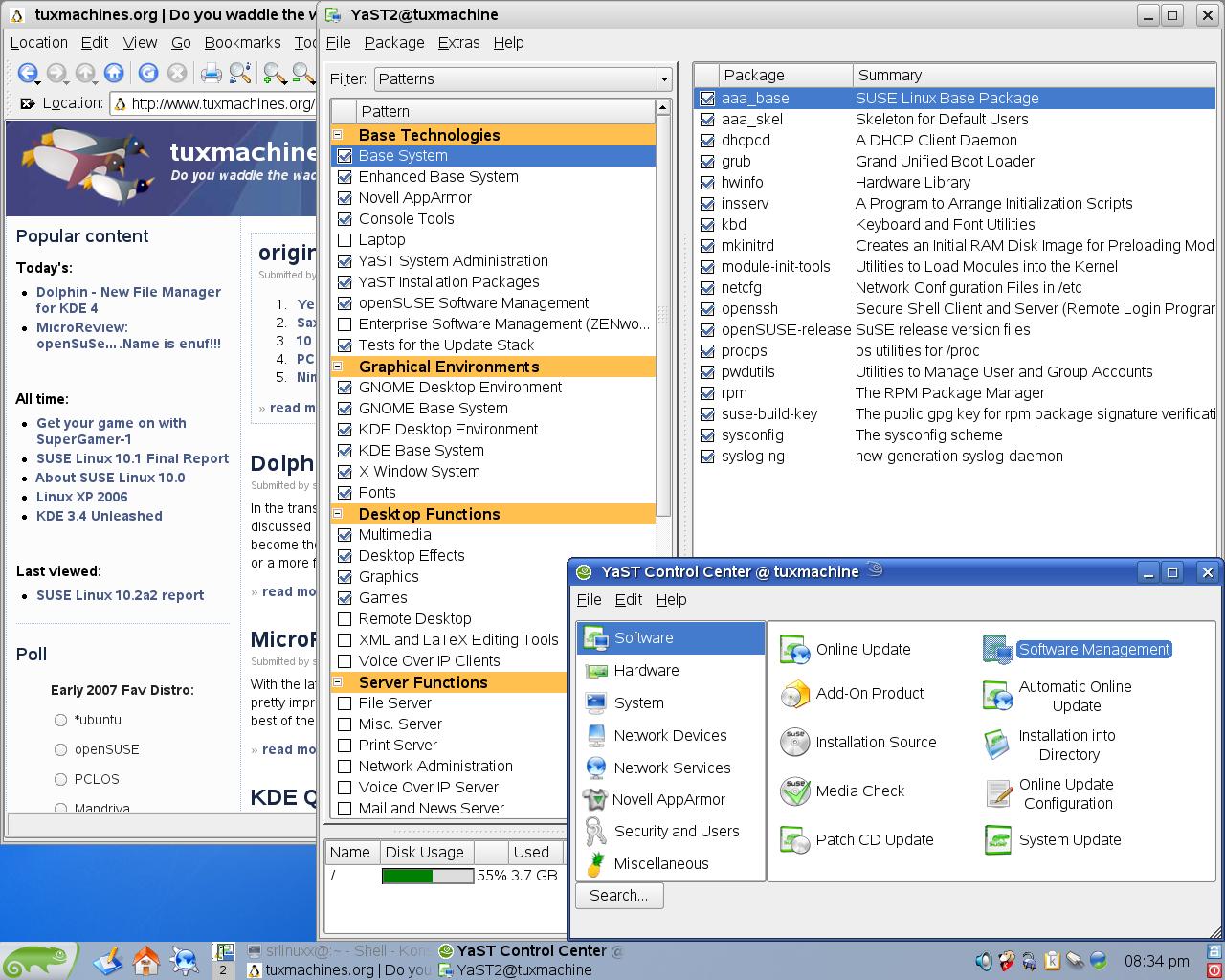Open Automatic Online Update icon
The width and height of the screenshot is (1225, 980).
(x=998, y=696)
